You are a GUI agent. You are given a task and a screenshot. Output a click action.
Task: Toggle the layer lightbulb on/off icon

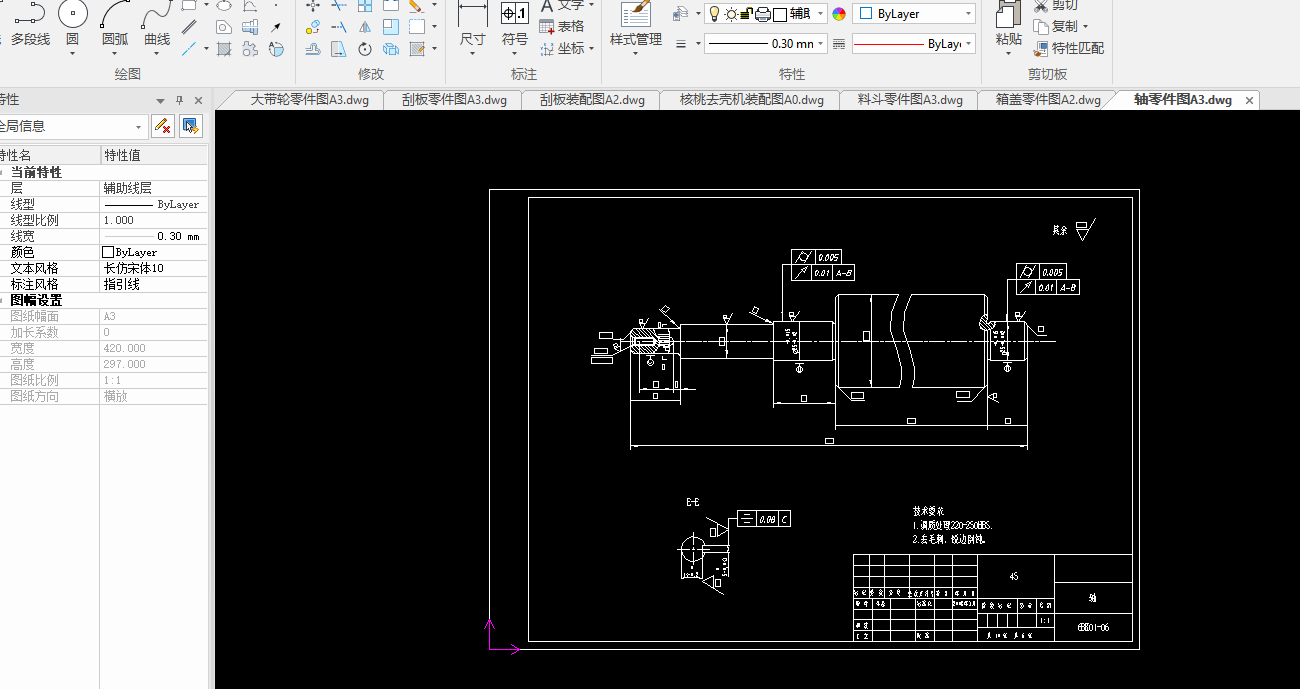[x=714, y=14]
